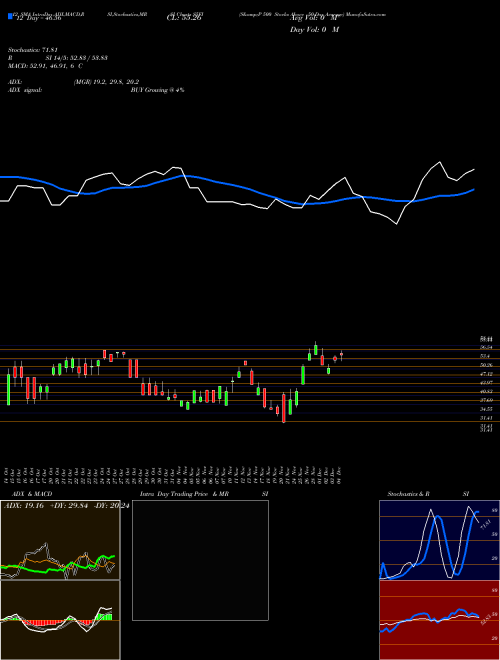Open the ADX line chart panel
This screenshot has width=500, height=660.
[60, 540]
